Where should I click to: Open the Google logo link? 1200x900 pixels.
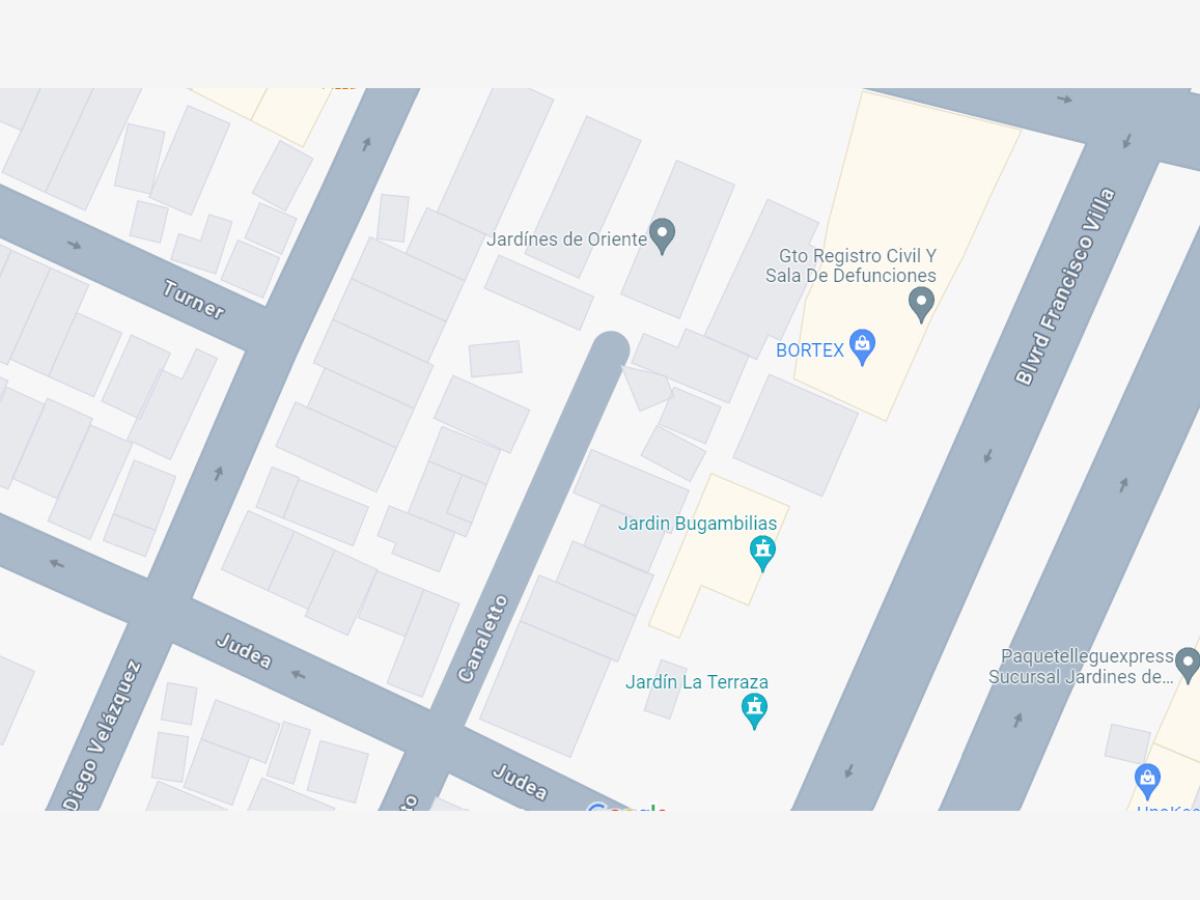626,807
